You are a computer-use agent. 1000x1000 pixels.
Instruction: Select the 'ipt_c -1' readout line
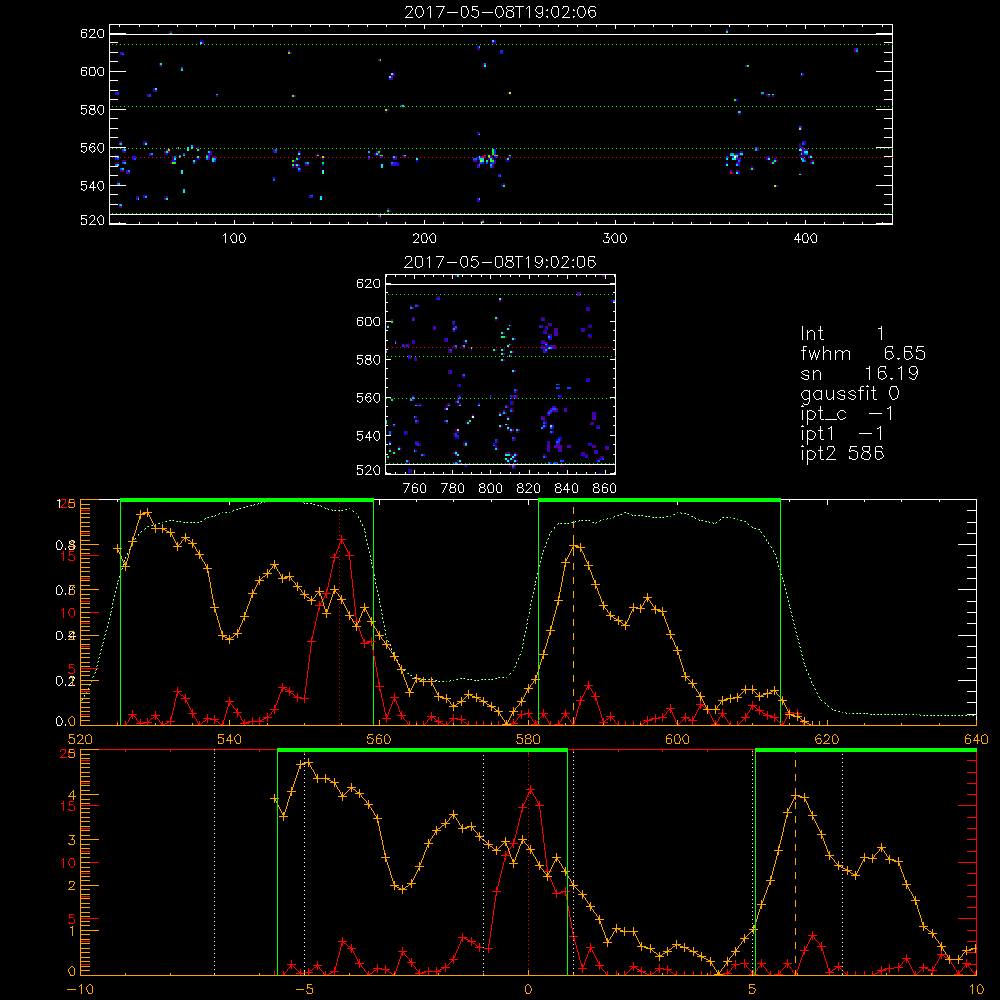[847, 414]
